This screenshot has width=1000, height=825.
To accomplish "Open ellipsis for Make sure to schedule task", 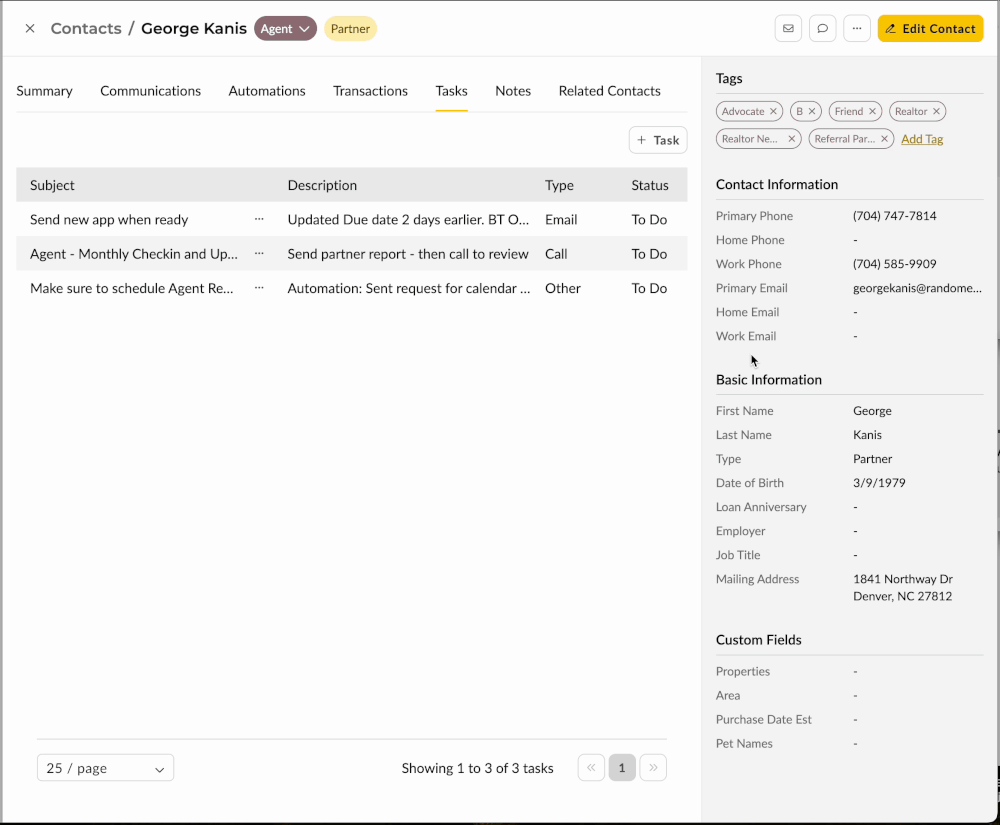I will point(260,288).
